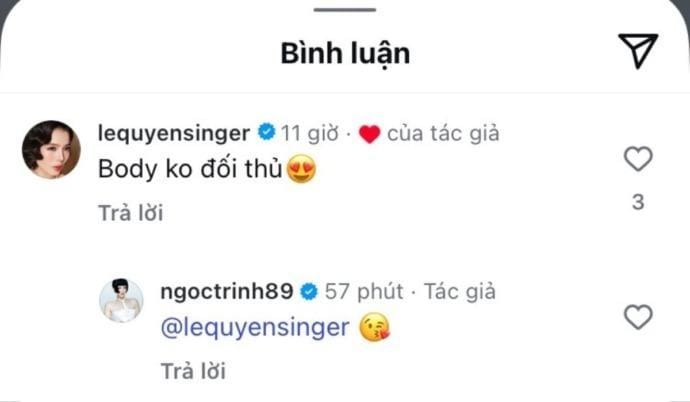The height and width of the screenshot is (402, 690).
Task: Like lequyensinger's comment with the heart
Action: coord(637,159)
